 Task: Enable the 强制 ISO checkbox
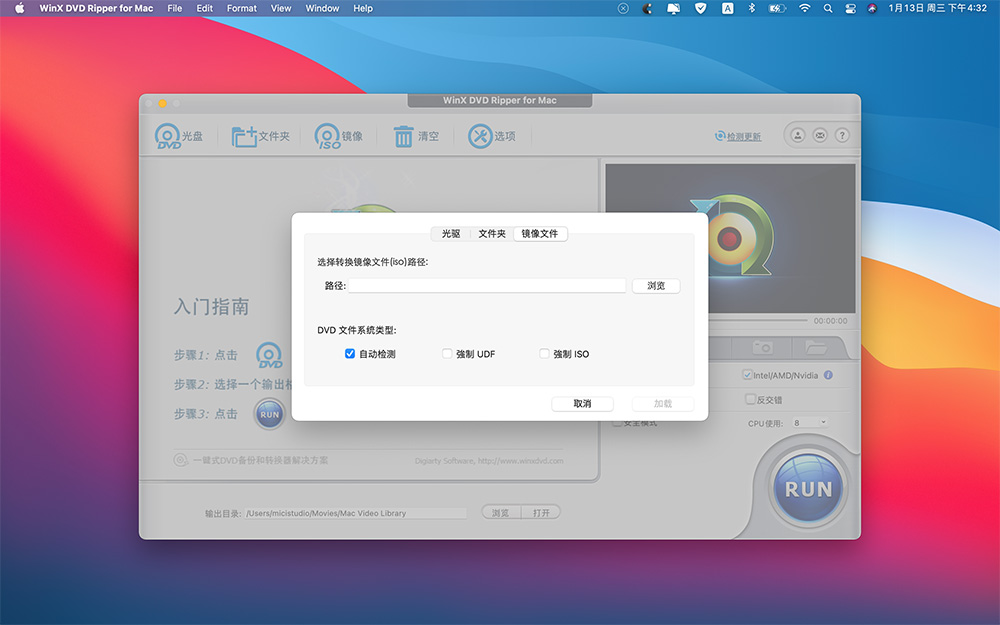[x=544, y=353]
